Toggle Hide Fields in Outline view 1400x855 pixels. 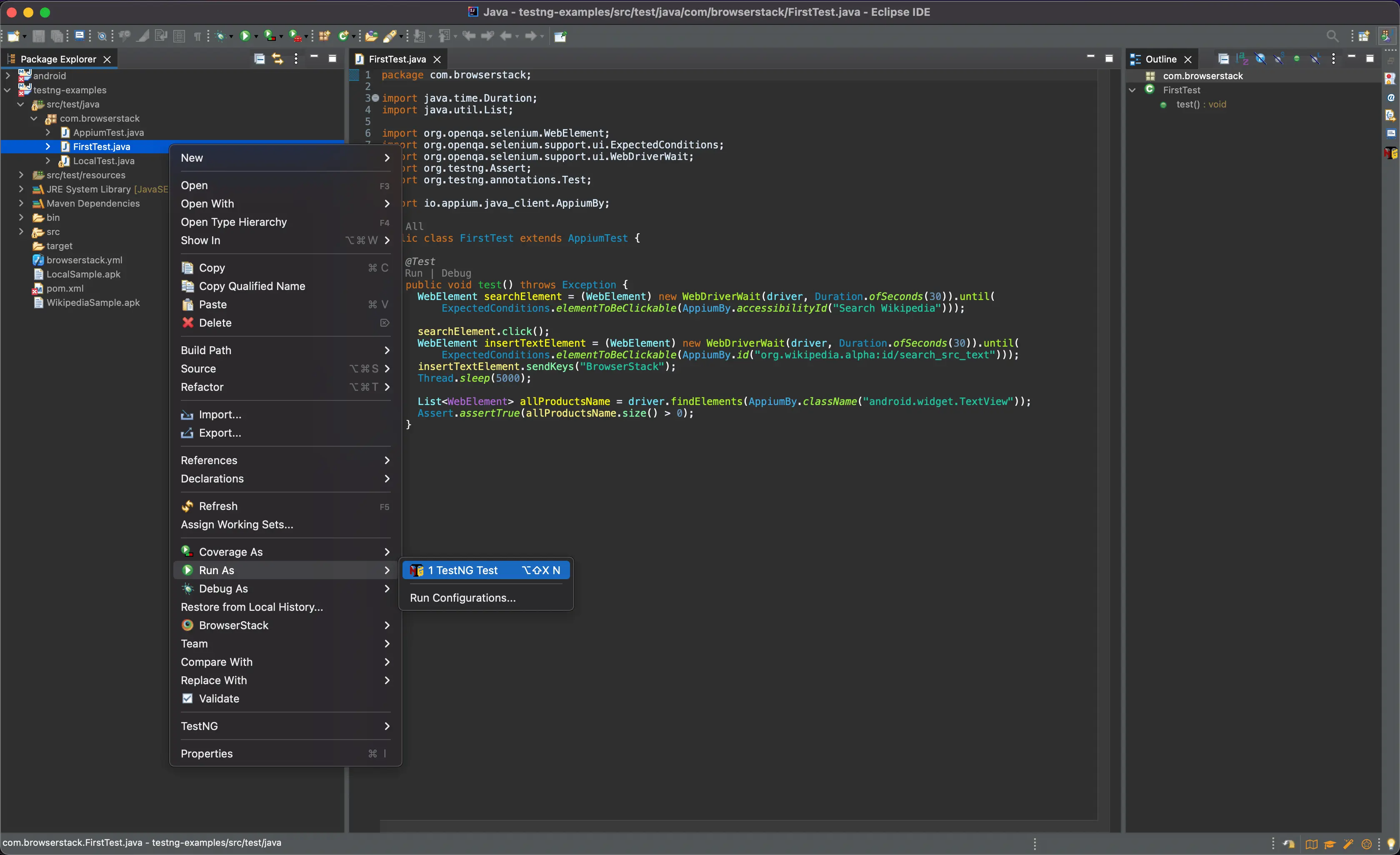1260,58
